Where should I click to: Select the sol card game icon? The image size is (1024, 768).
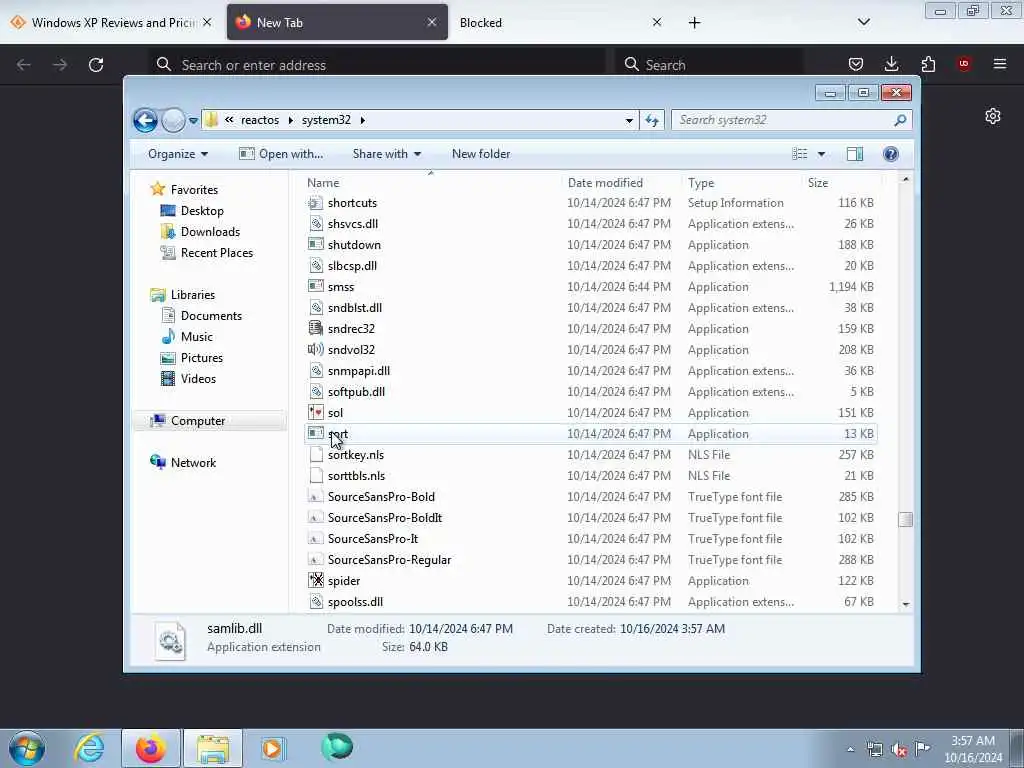[315, 413]
